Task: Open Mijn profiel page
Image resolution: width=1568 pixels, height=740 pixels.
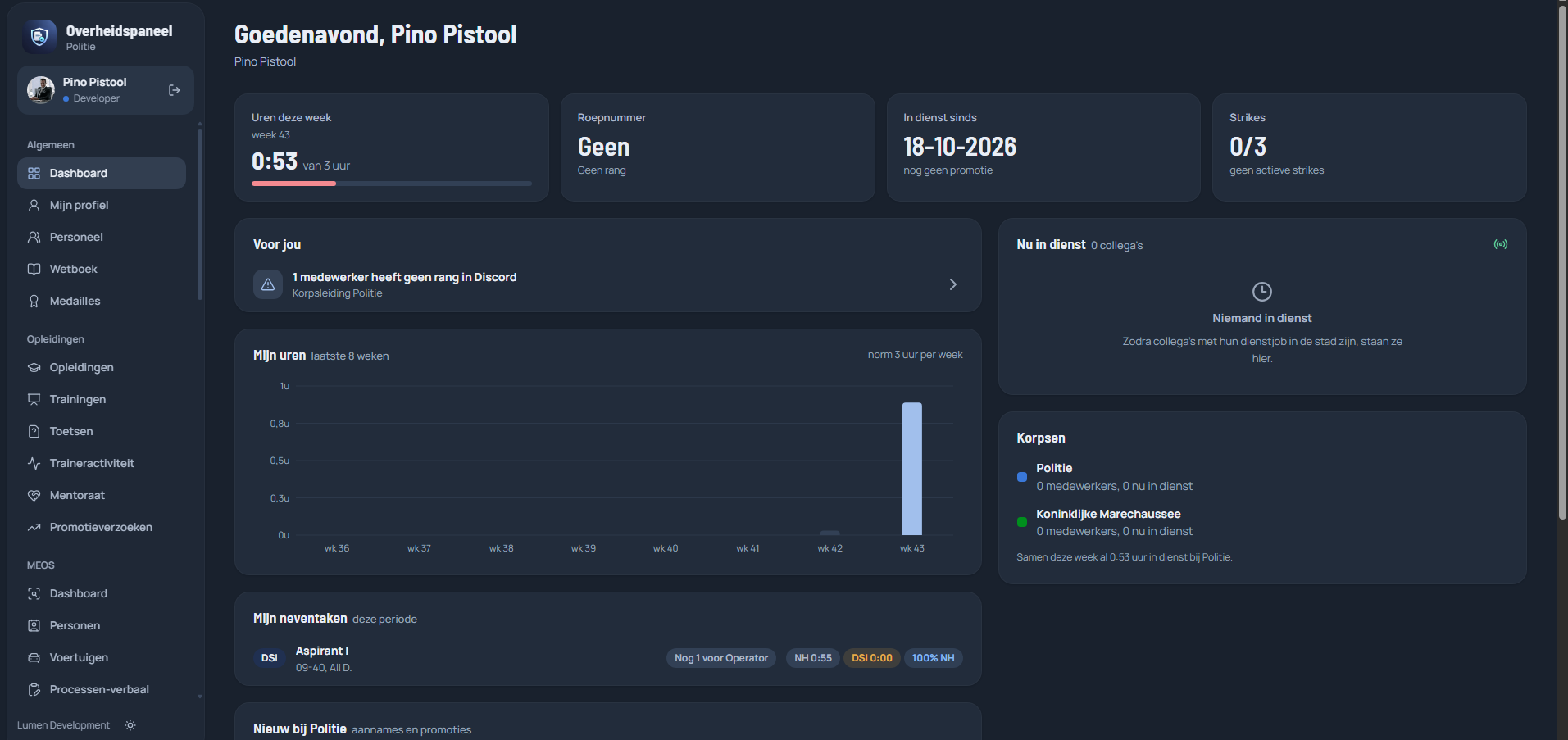Action: (102, 205)
